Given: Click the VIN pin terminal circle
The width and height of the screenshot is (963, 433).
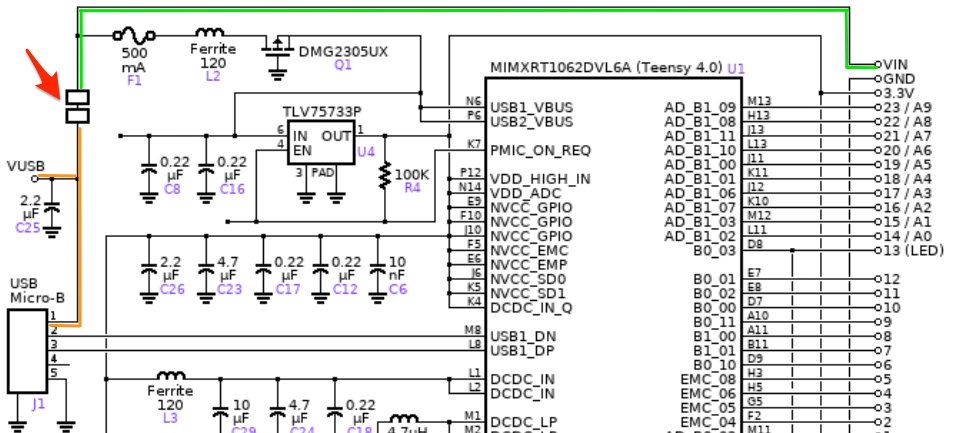Looking at the screenshot, I should tap(878, 64).
